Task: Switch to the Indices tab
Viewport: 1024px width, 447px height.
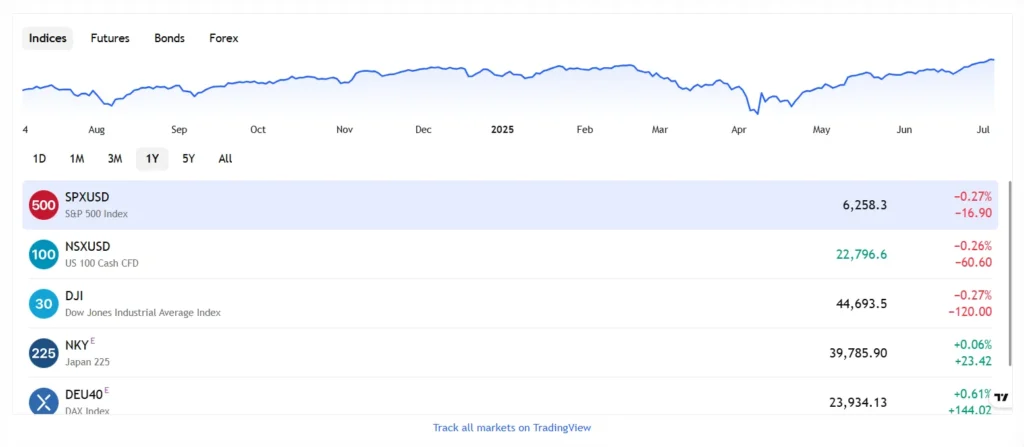Action: tap(48, 38)
